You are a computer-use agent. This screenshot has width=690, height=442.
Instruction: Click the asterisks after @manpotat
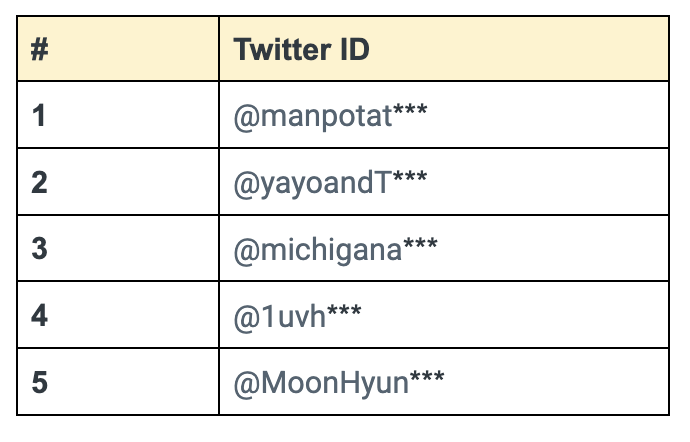[410, 109]
